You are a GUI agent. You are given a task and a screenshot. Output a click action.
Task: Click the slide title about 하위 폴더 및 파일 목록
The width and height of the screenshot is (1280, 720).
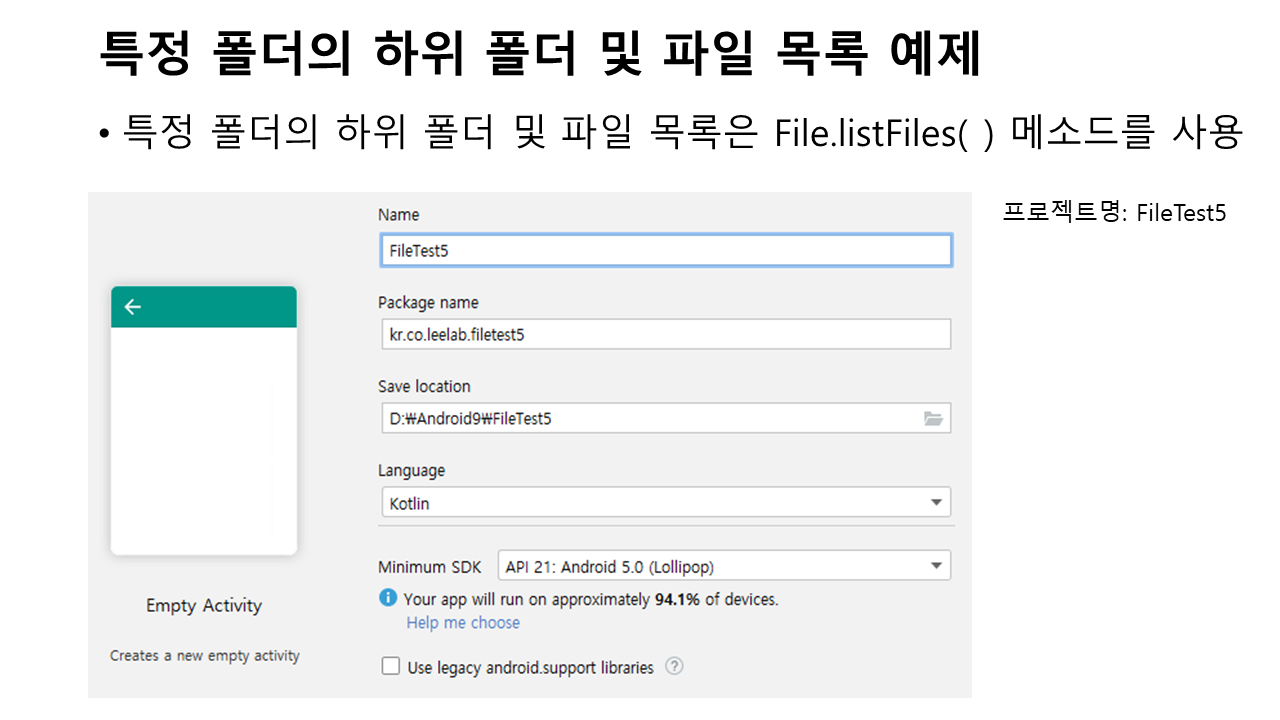[540, 55]
